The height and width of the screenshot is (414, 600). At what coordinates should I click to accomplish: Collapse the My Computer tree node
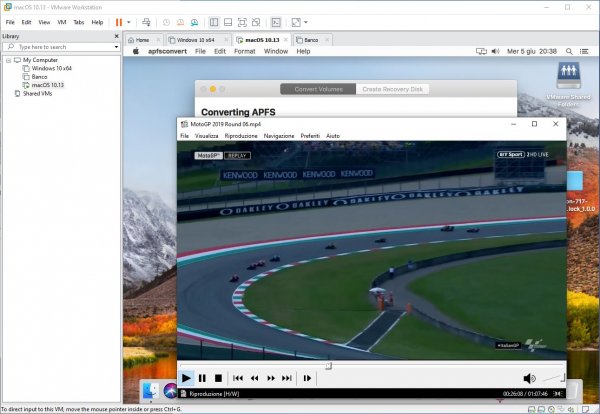[x=7, y=60]
